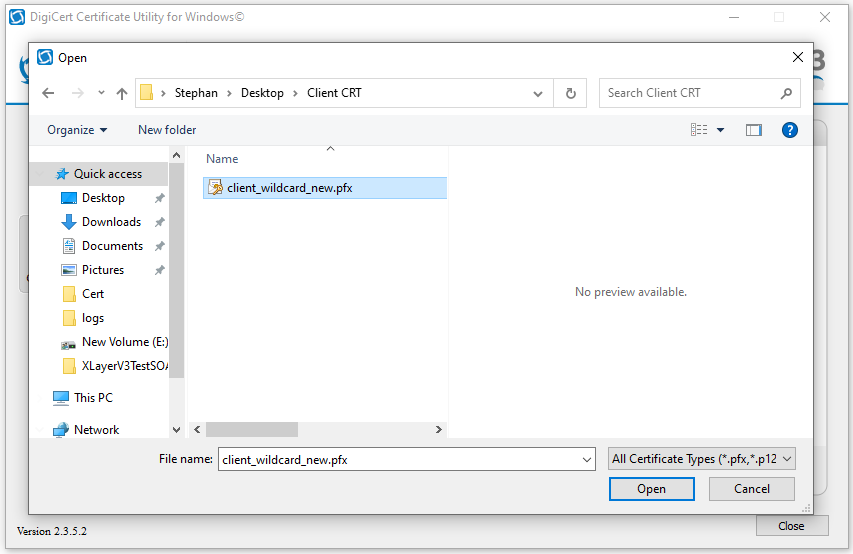This screenshot has height=554, width=853.
Task: Click the folder icon in address bar
Action: click(146, 93)
